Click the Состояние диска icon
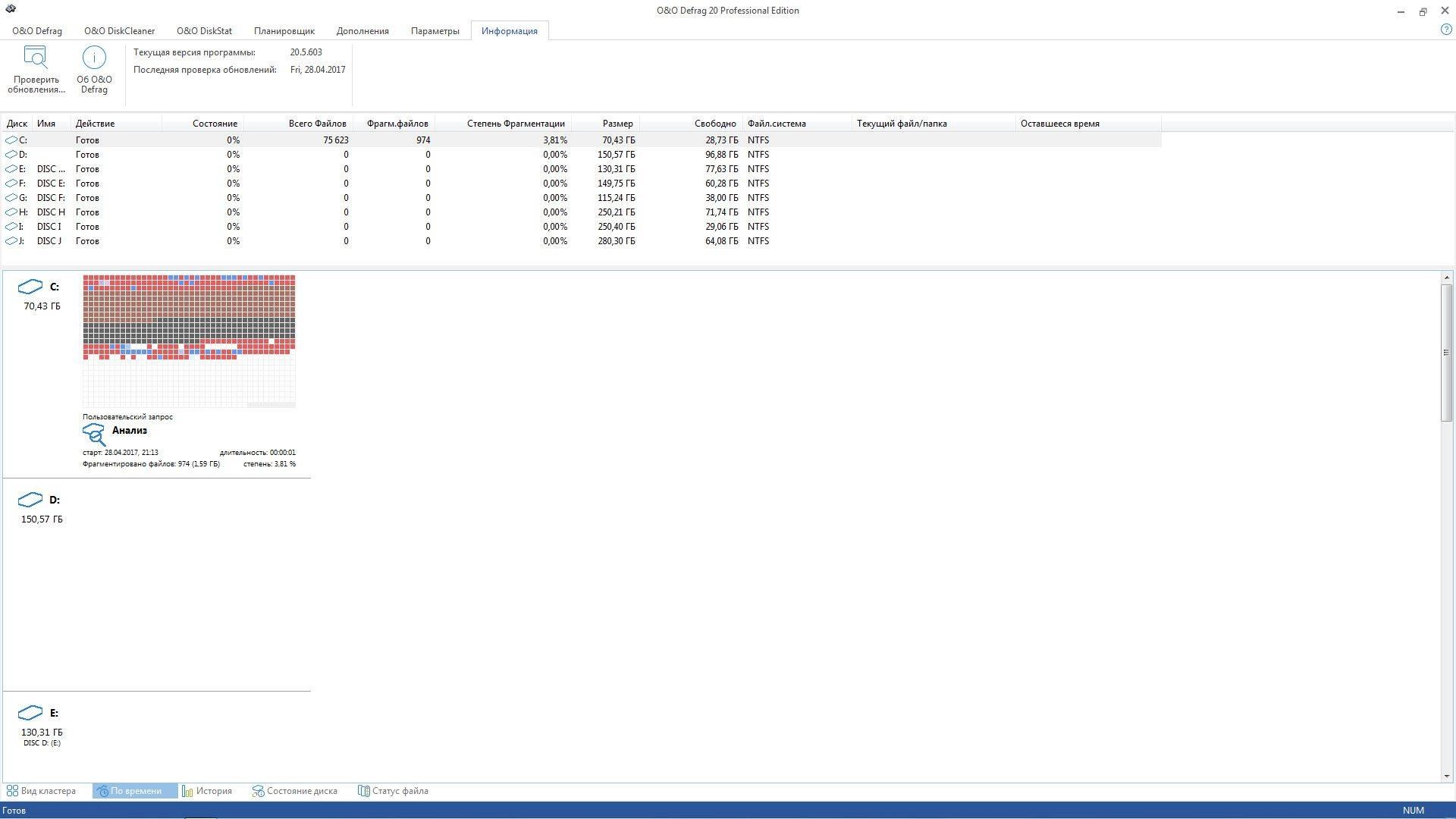The image size is (1456, 819). pyautogui.click(x=258, y=791)
